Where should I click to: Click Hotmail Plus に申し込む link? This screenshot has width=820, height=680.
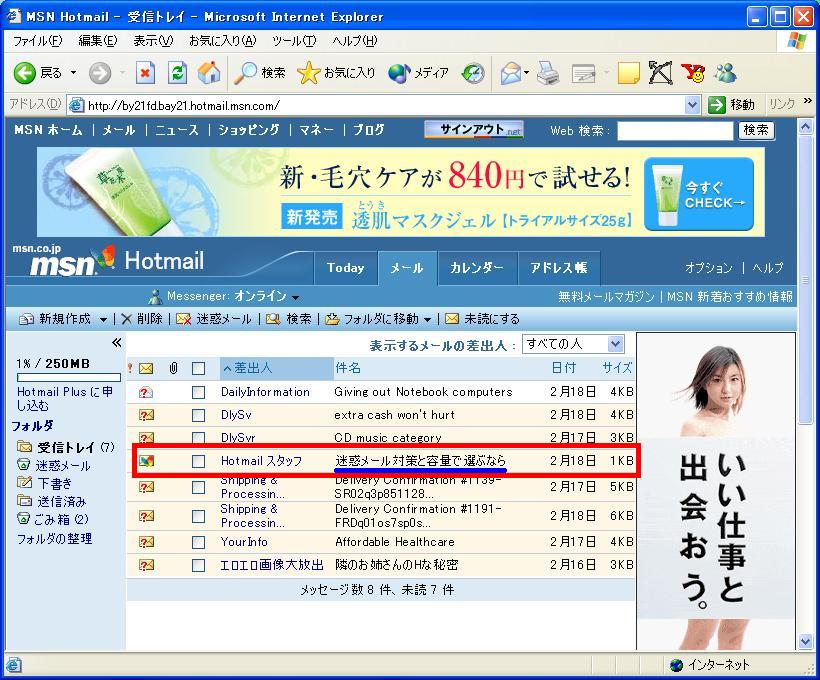[65, 399]
